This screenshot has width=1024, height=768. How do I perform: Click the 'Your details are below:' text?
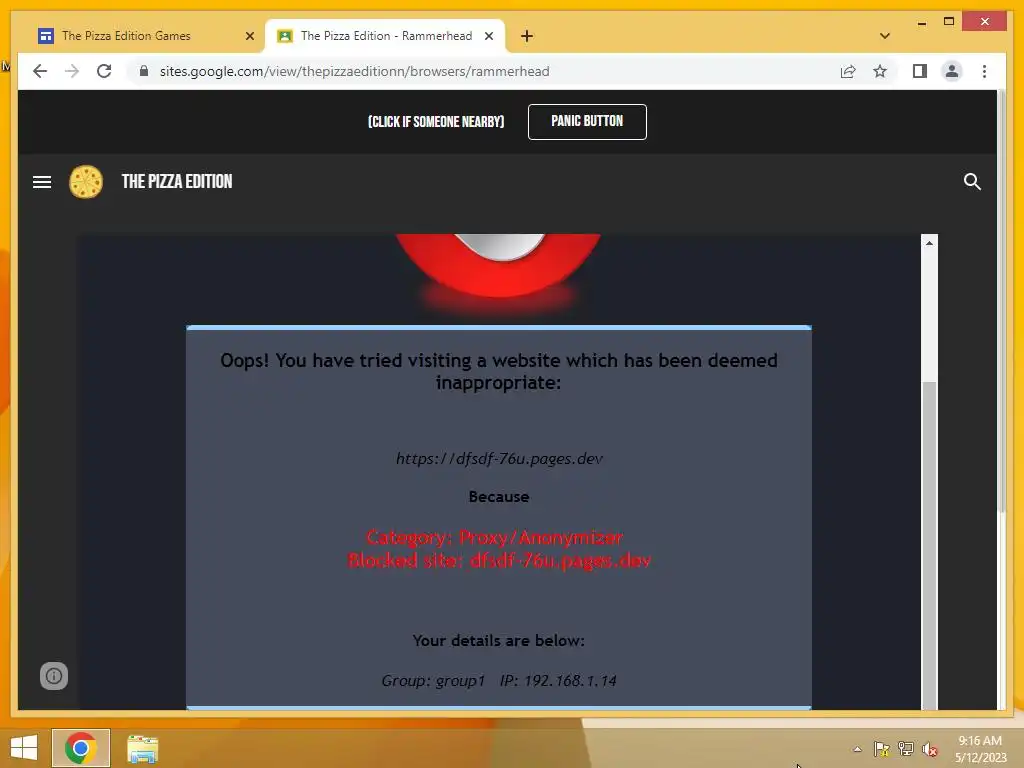pos(498,641)
